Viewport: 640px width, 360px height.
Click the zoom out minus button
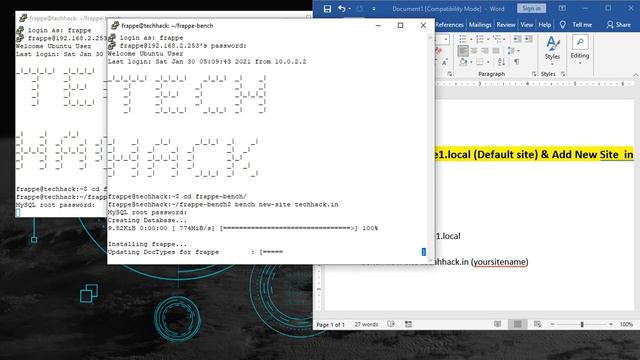click(x=552, y=324)
